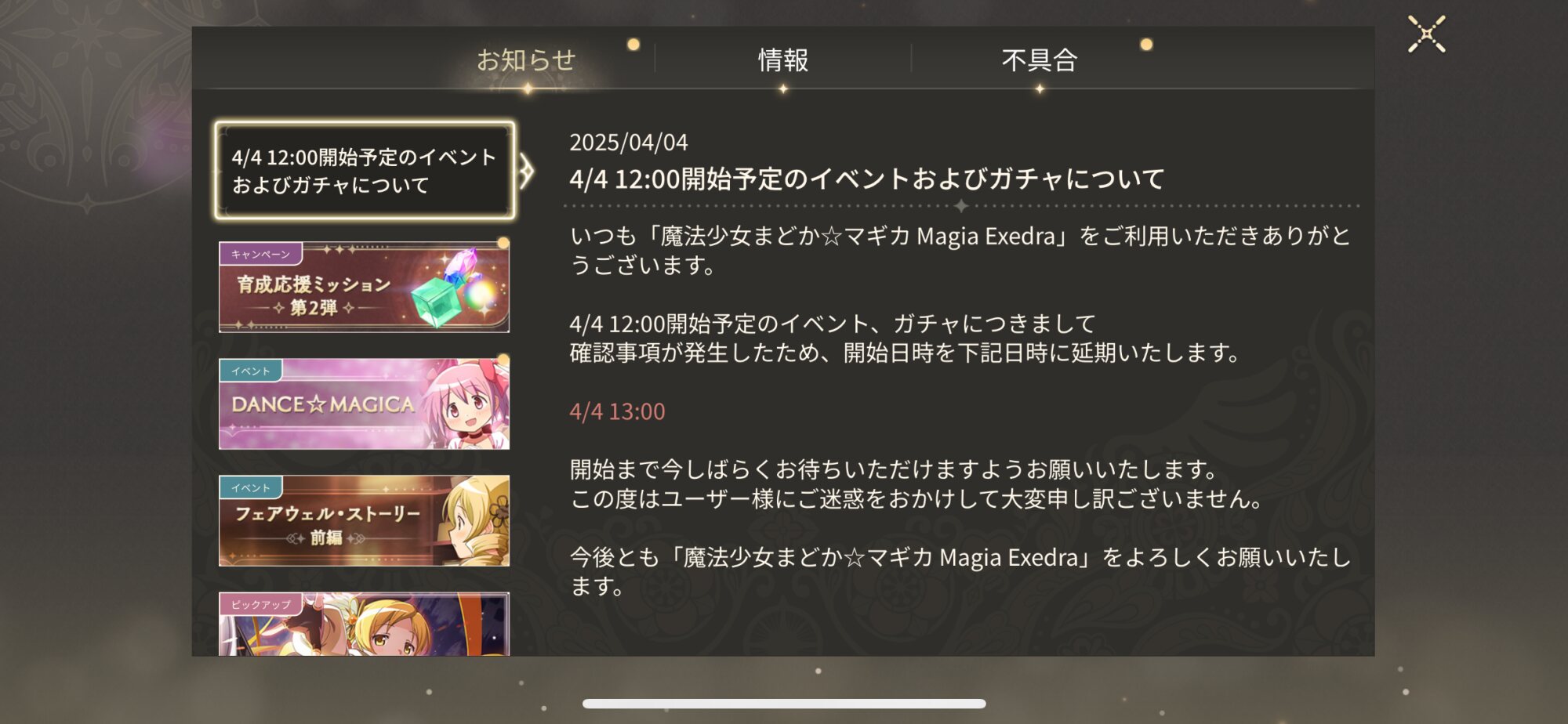
Task: Click the unread dot on お知らせ tab
Action: 633,45
